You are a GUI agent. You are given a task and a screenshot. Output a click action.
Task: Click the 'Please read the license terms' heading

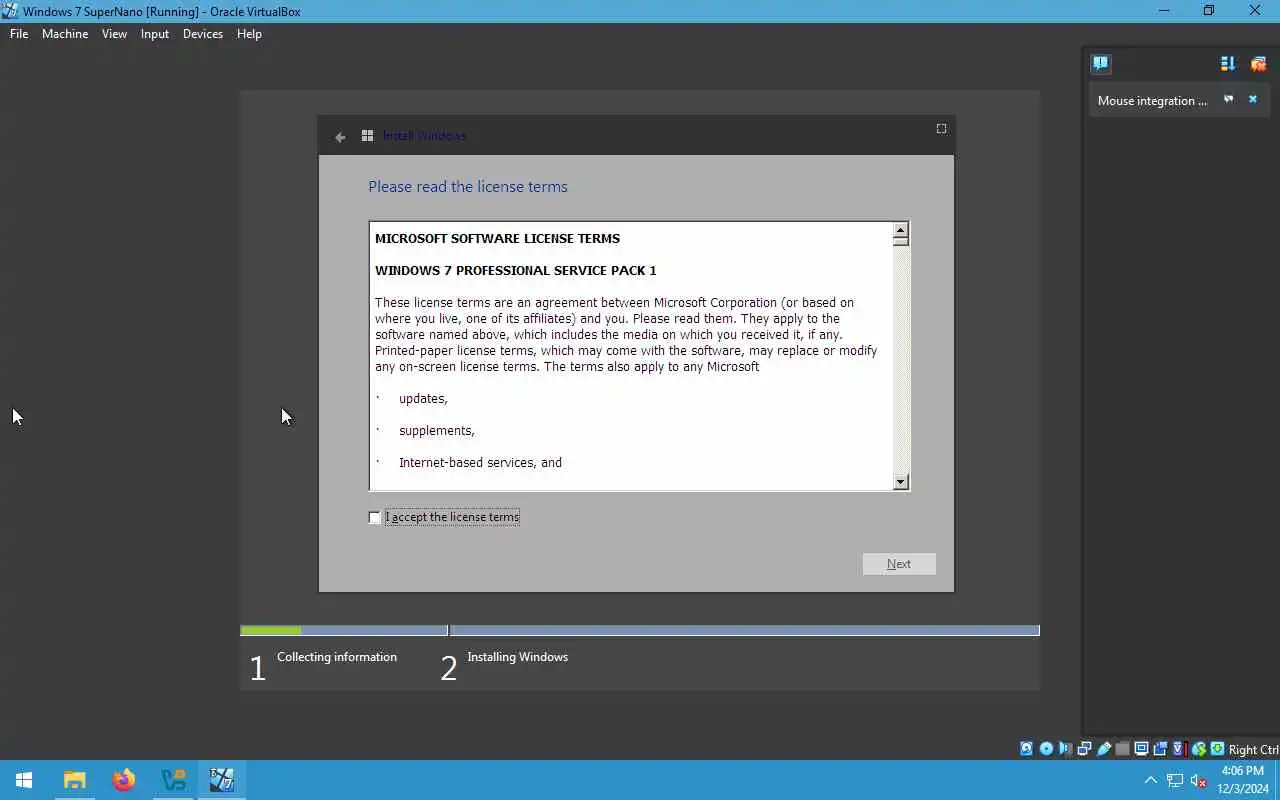tap(468, 186)
